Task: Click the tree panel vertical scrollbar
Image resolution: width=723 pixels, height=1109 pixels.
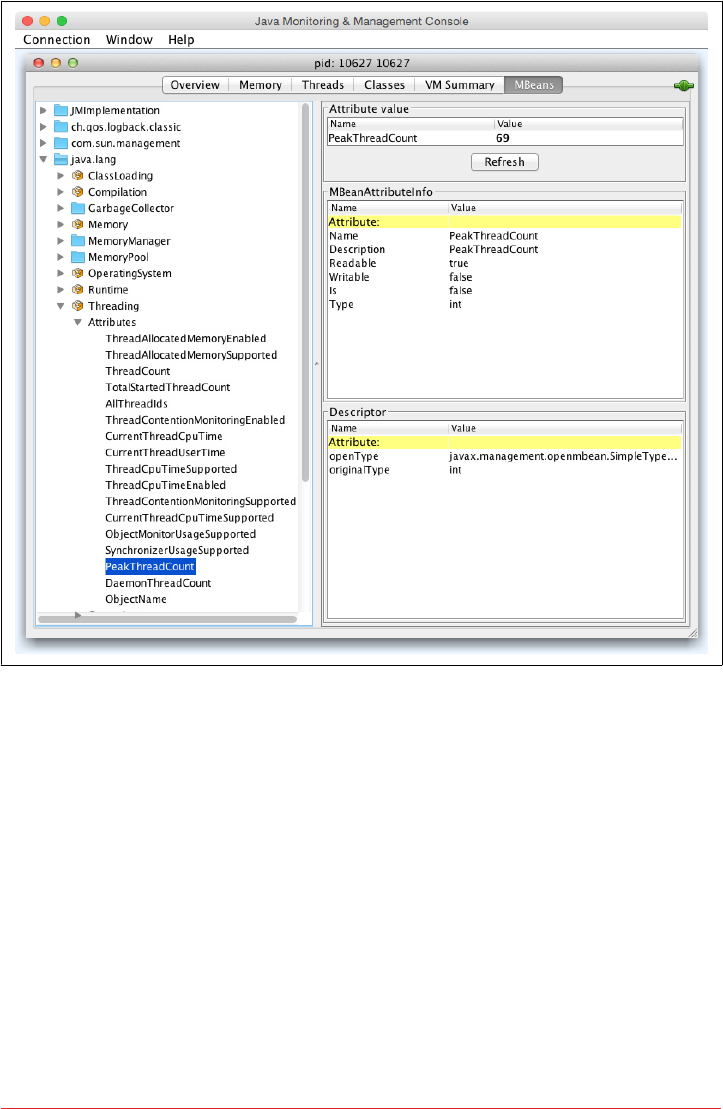Action: point(306,293)
